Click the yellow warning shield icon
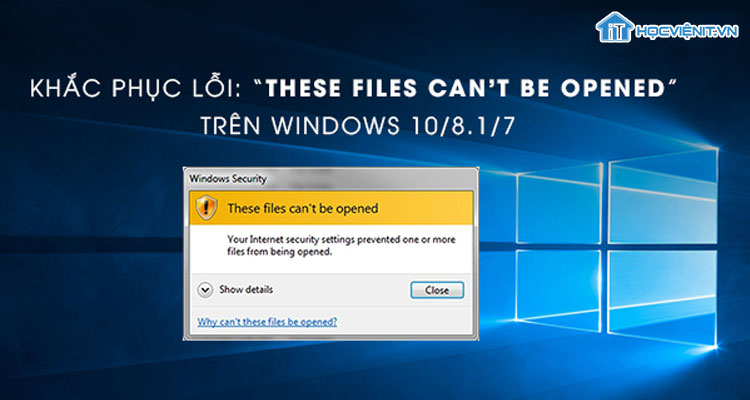This screenshot has height=400, width=750. [x=207, y=208]
